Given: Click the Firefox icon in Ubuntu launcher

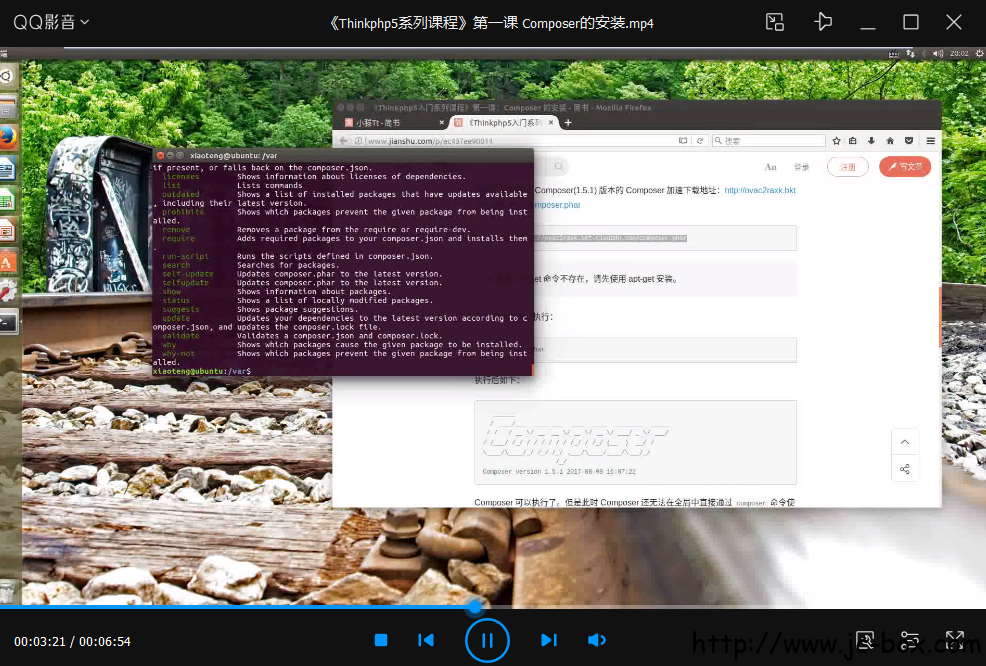Looking at the screenshot, I should coord(8,137).
